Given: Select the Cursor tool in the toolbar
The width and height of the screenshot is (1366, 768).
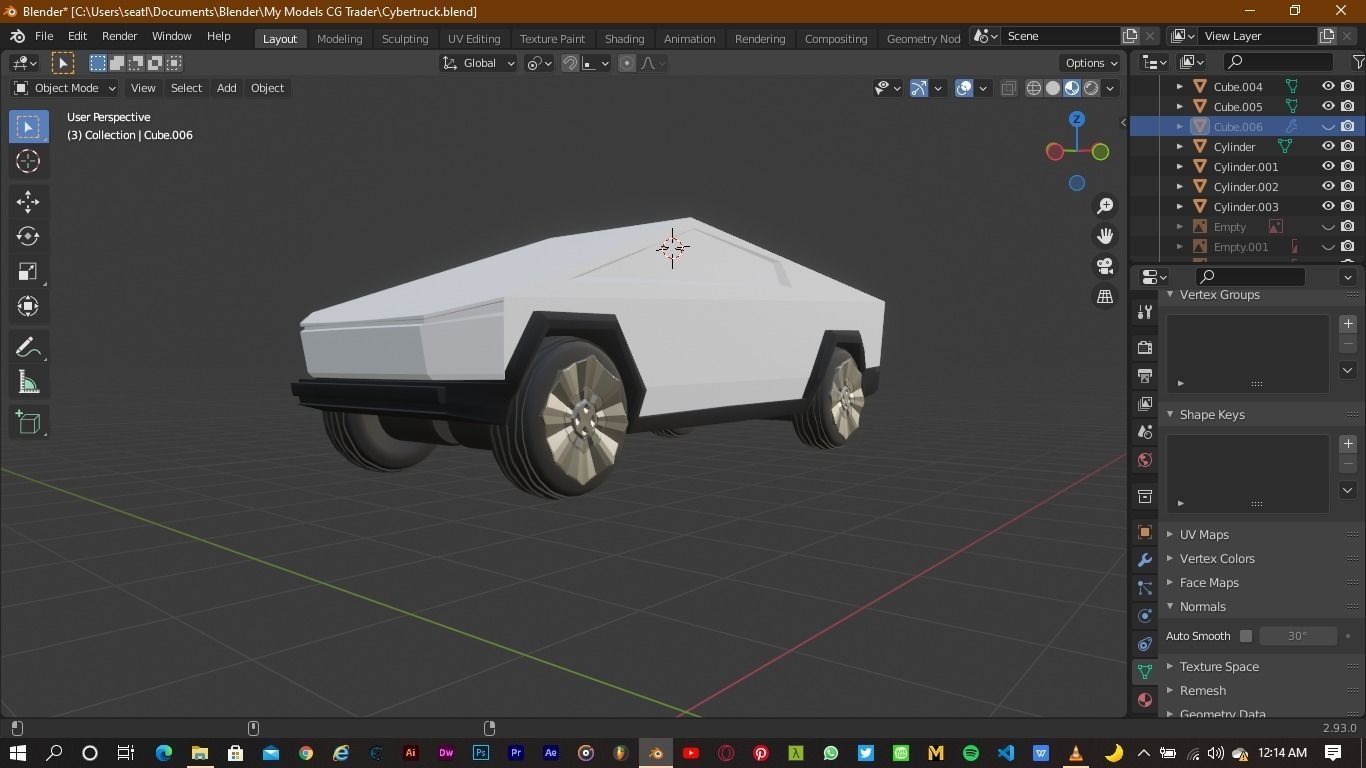Looking at the screenshot, I should coord(28,161).
